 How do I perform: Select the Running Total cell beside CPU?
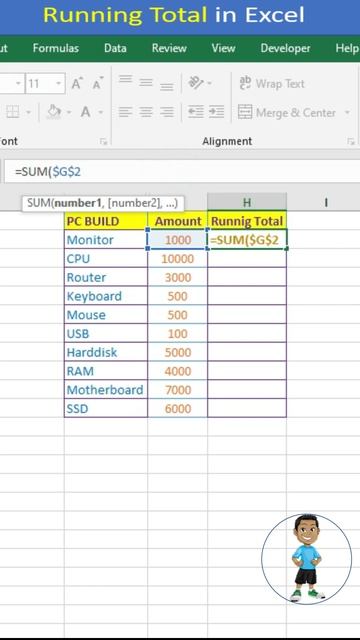[x=247, y=258]
